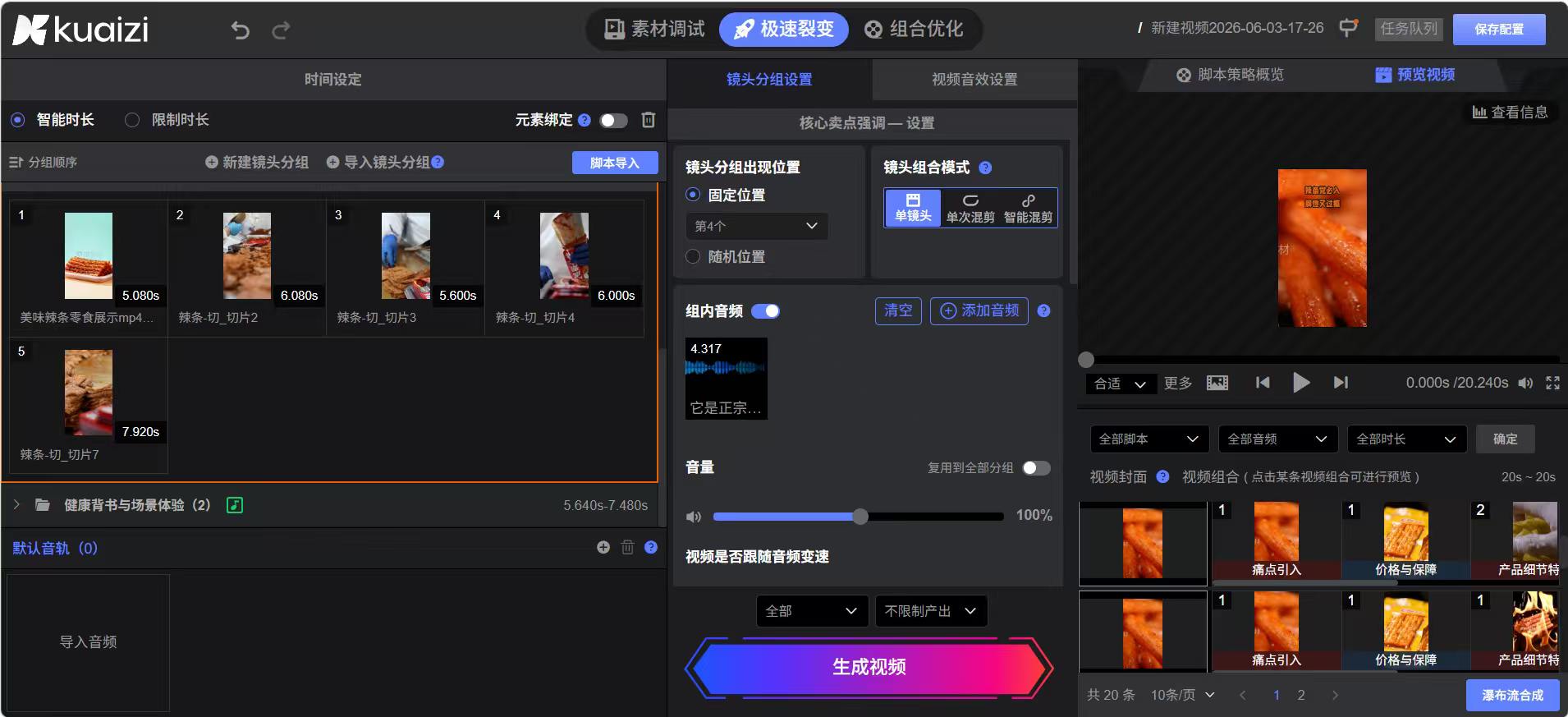Switch to 组合优化 tab
This screenshot has width=1568, height=717.
click(x=914, y=30)
